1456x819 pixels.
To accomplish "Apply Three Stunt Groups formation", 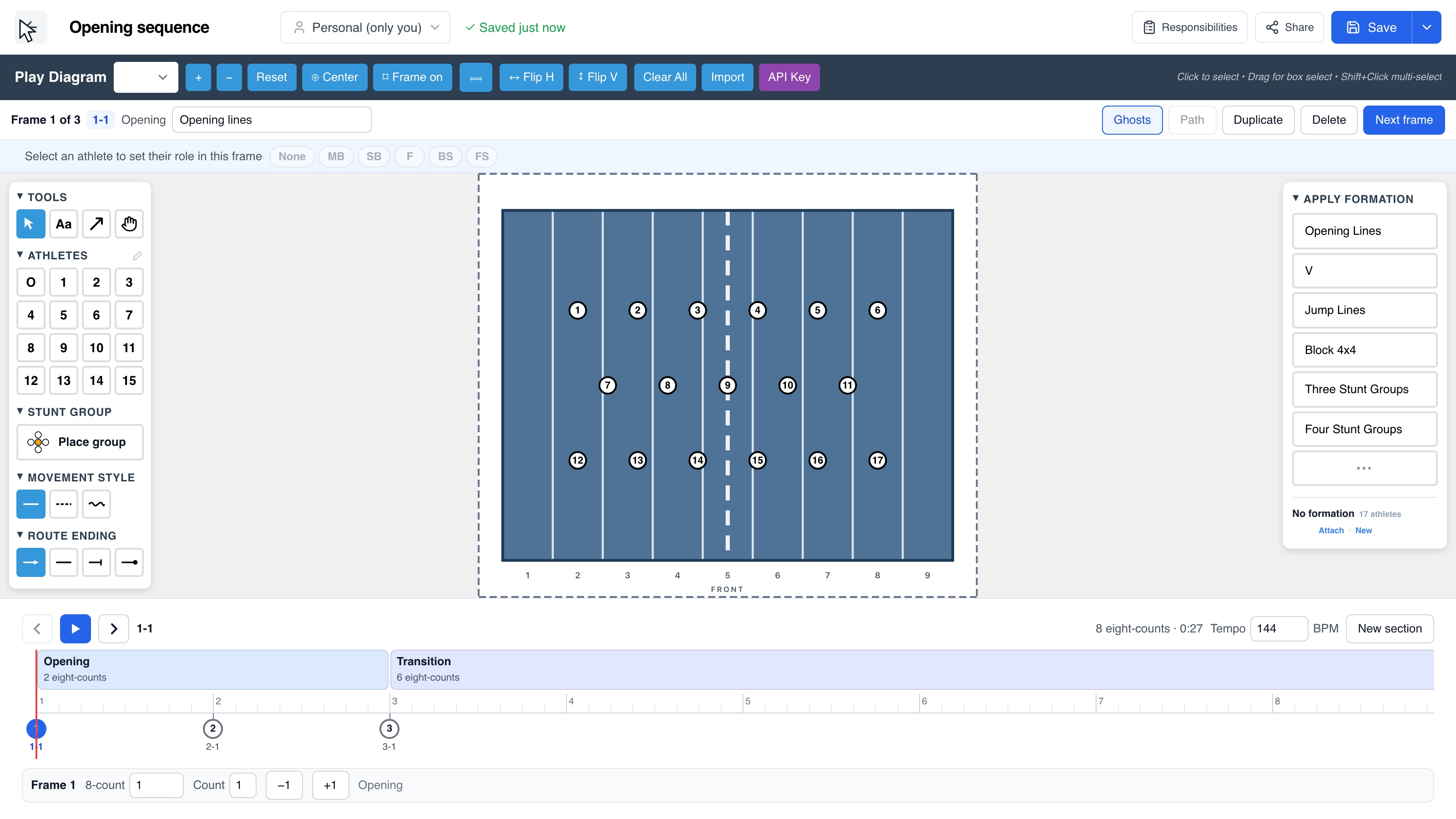I will point(1365,389).
